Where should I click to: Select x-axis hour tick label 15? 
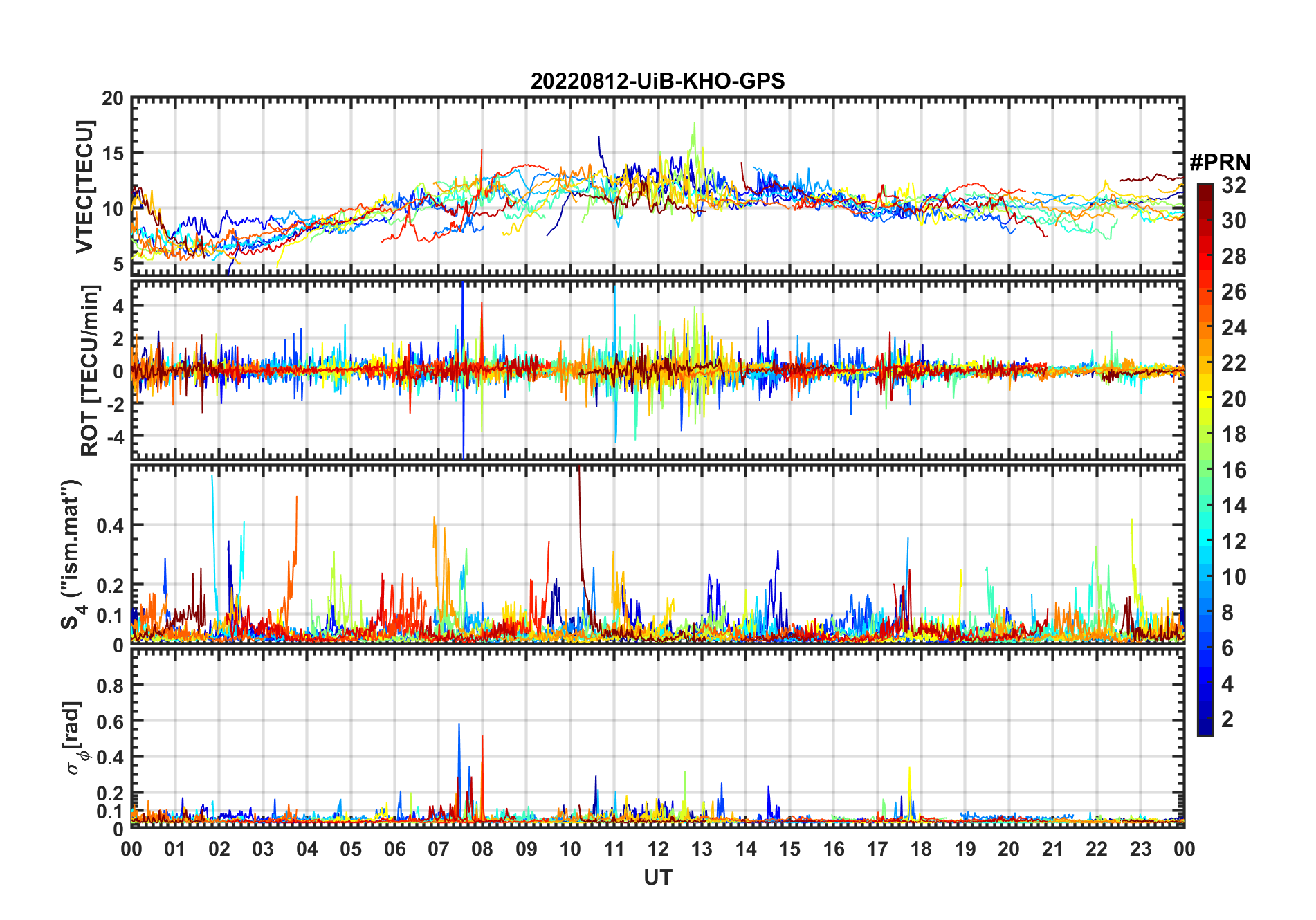[x=789, y=849]
